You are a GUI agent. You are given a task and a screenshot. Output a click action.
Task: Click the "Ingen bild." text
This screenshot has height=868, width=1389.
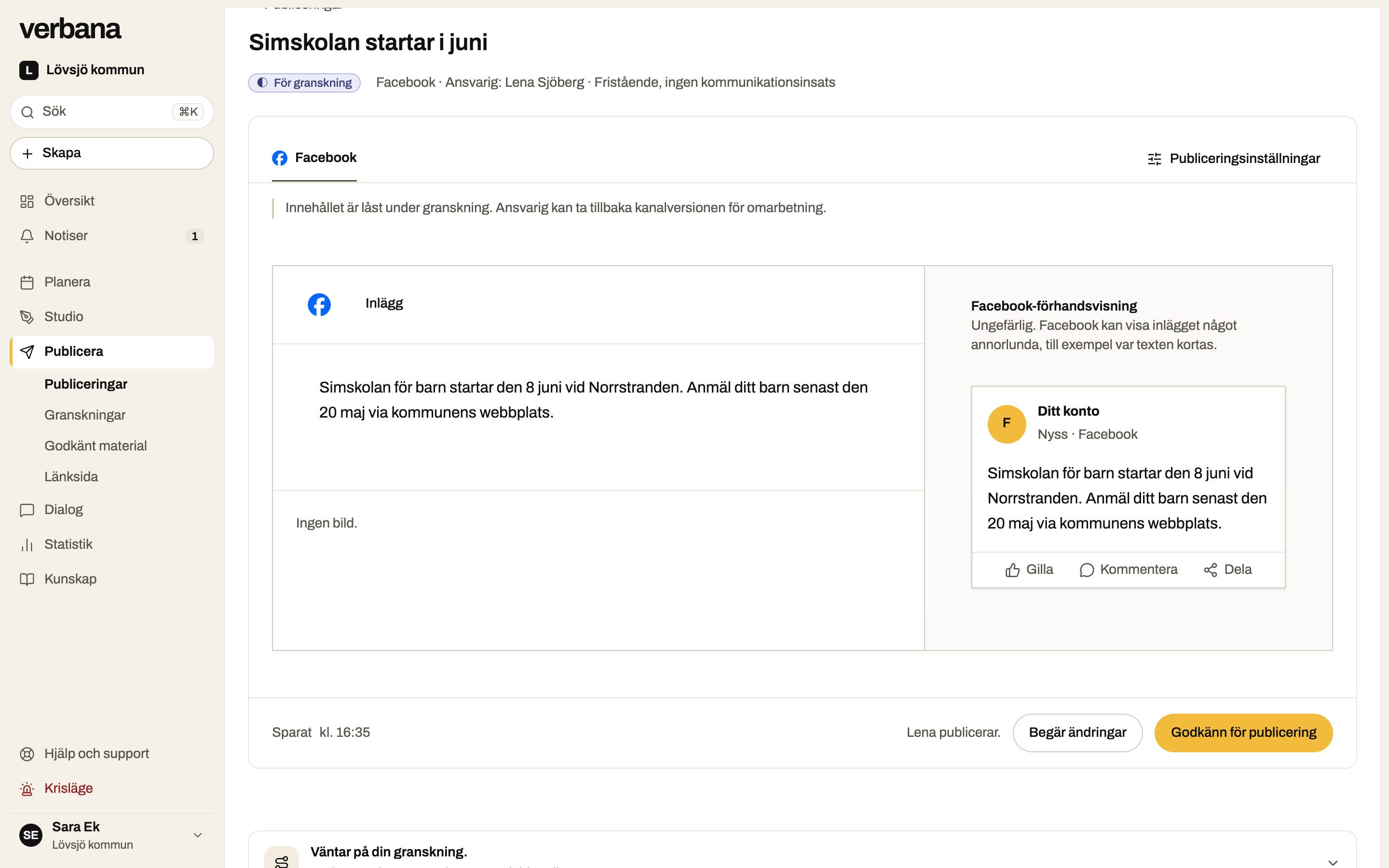click(x=327, y=523)
